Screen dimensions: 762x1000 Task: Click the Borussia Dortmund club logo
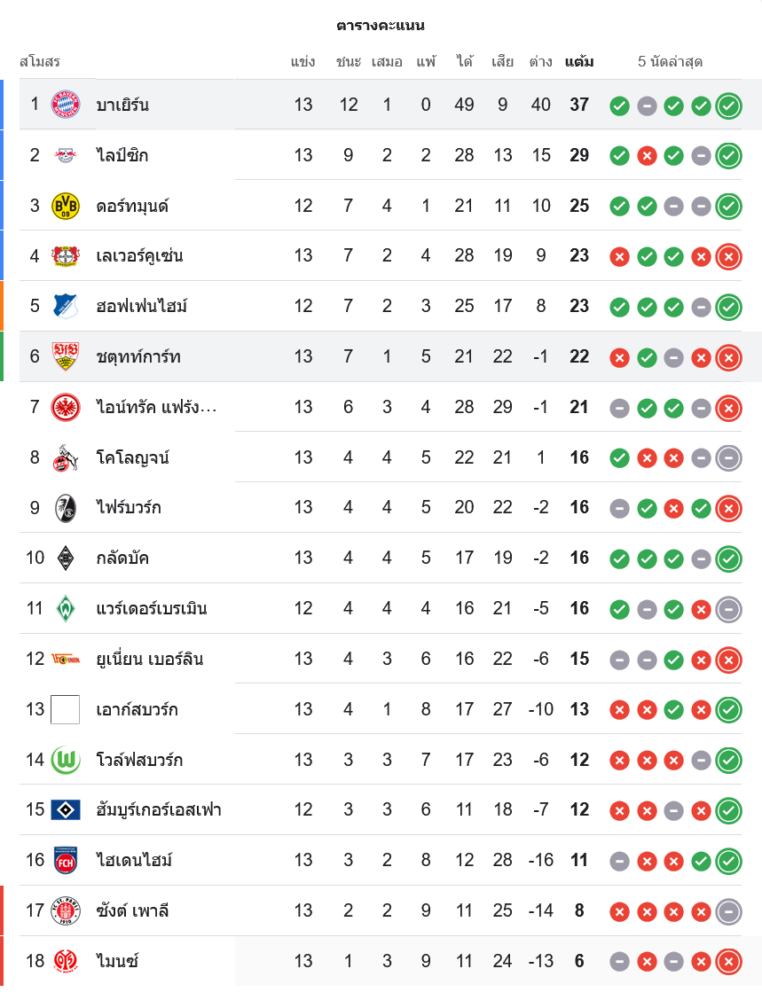pos(66,206)
